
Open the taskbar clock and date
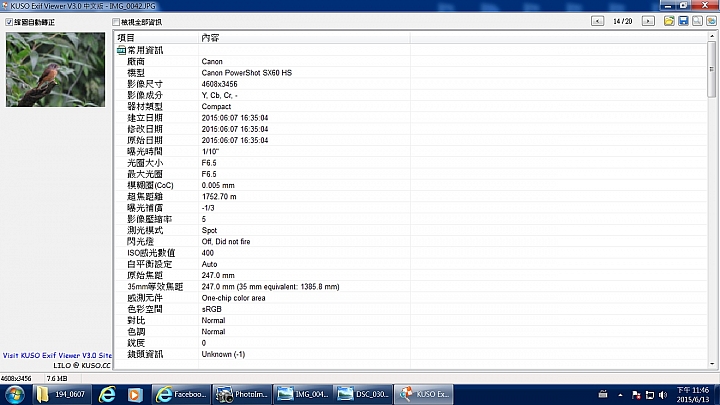693,394
